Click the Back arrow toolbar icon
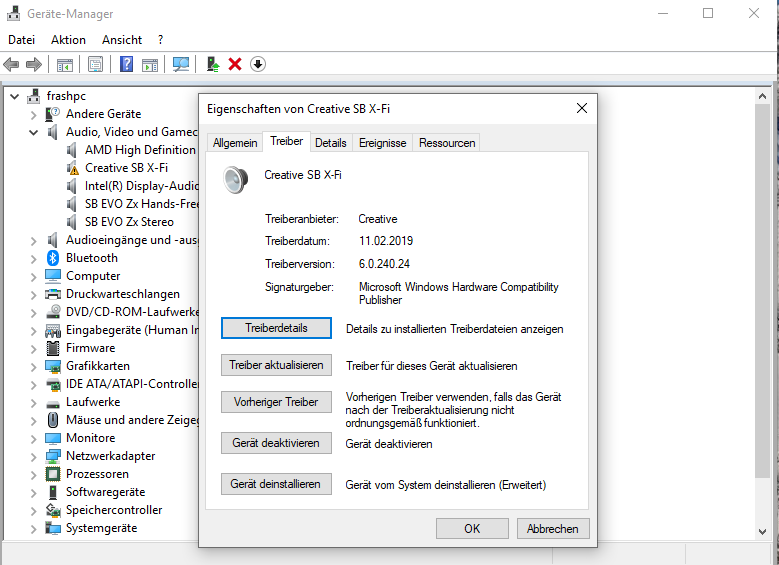The height and width of the screenshot is (565, 779). (11, 64)
